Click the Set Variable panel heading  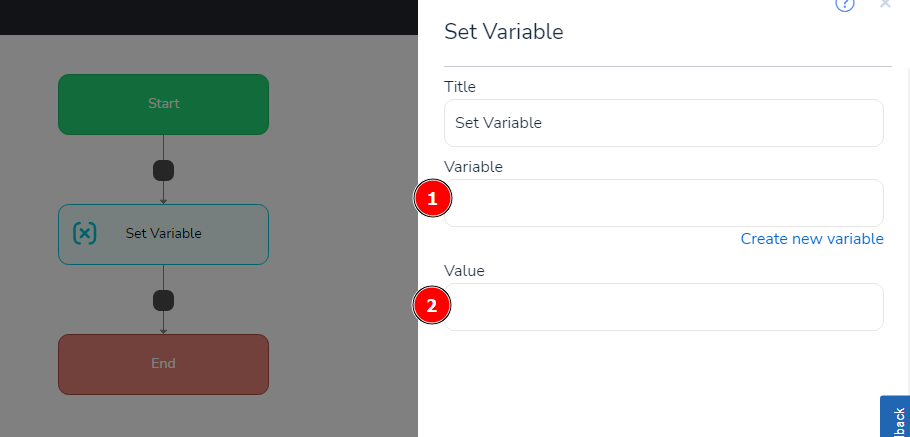pyautogui.click(x=503, y=31)
